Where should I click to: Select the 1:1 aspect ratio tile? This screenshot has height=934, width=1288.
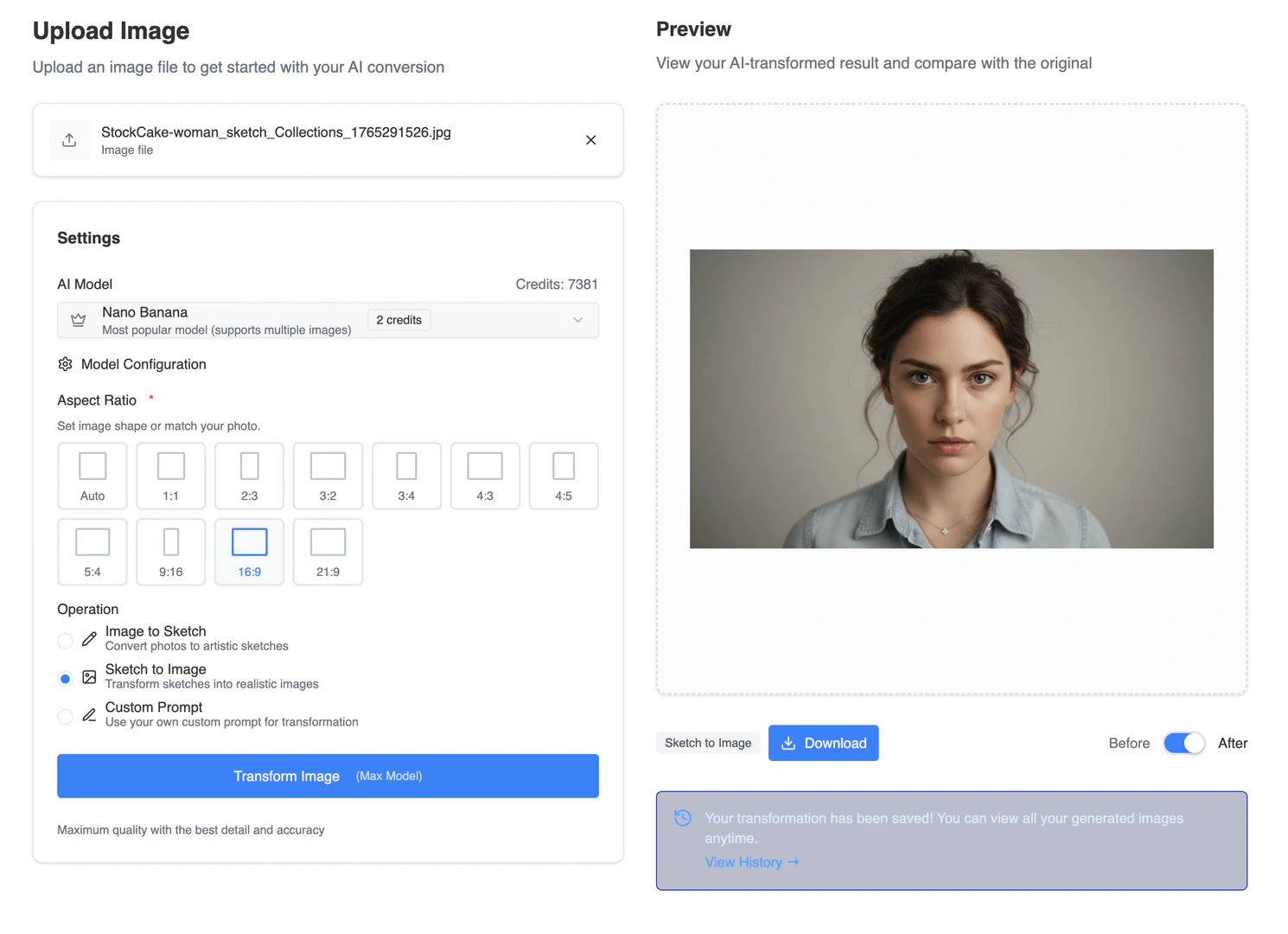[170, 476]
